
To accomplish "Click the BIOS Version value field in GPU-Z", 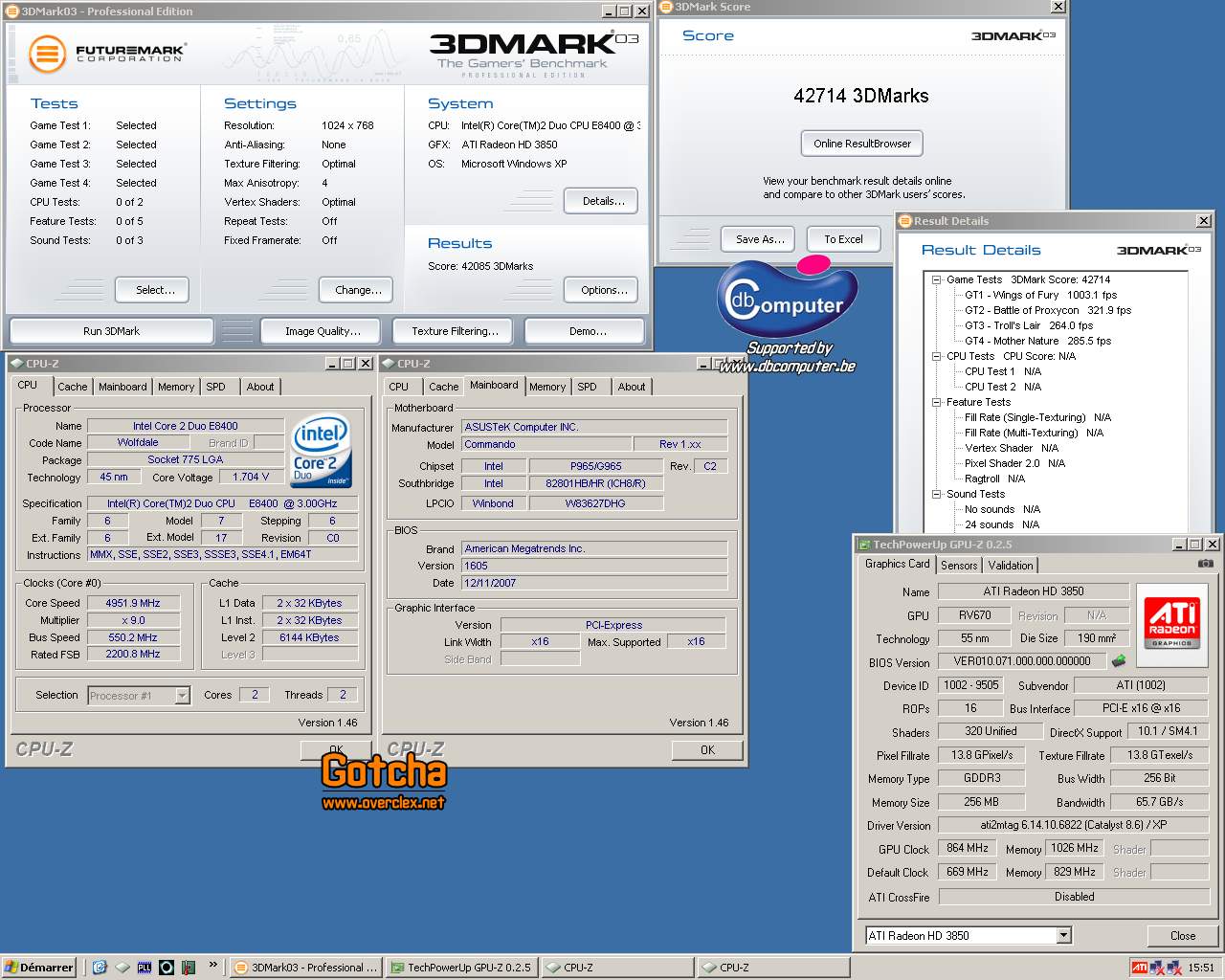I will [1021, 661].
